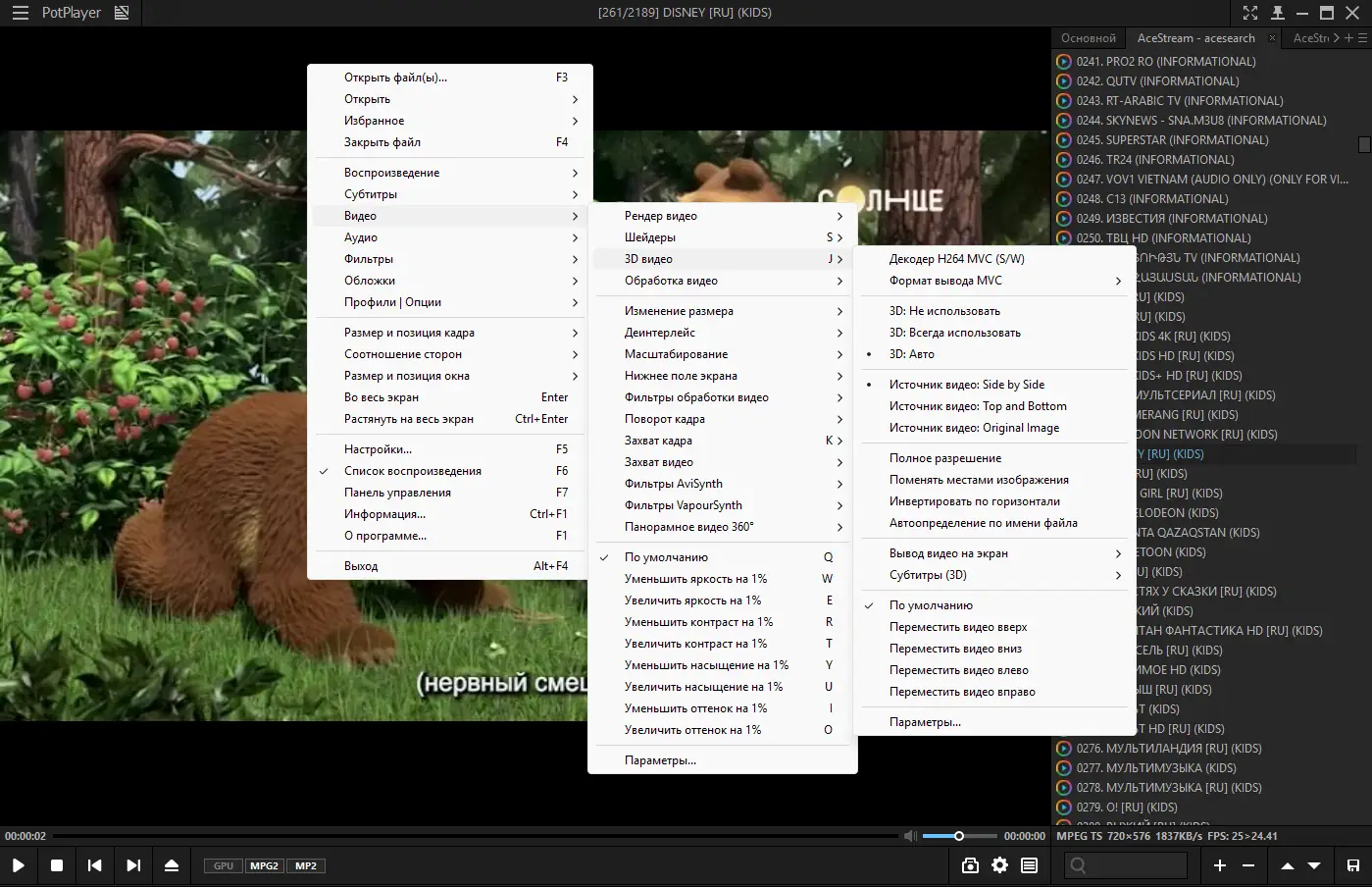This screenshot has height=887, width=1372.
Task: Expand the Воспроизведение submenu
Action: 450,173
